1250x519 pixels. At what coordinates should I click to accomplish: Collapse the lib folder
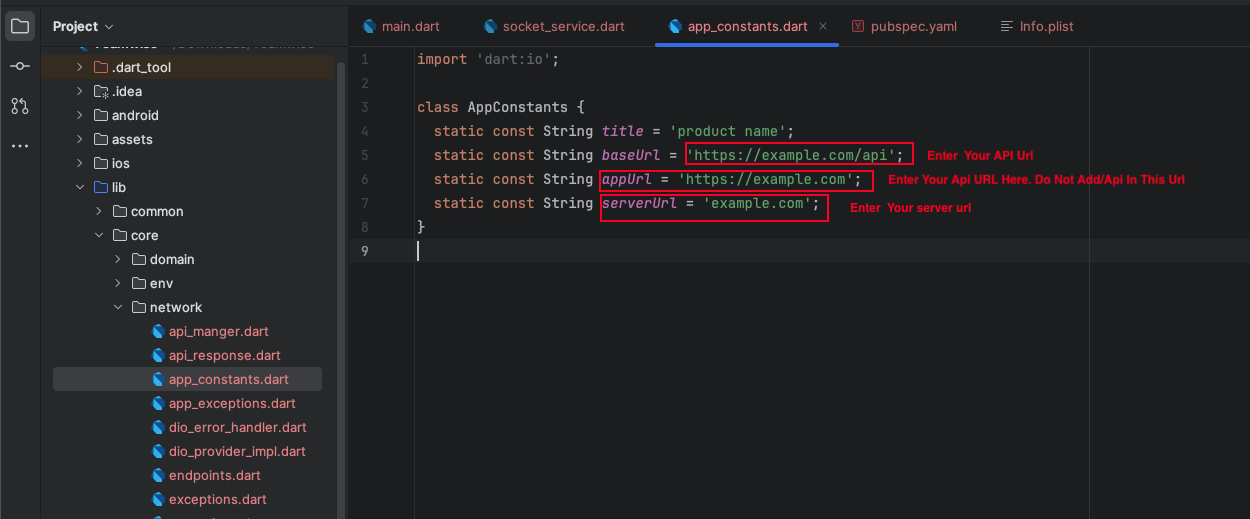tap(80, 187)
